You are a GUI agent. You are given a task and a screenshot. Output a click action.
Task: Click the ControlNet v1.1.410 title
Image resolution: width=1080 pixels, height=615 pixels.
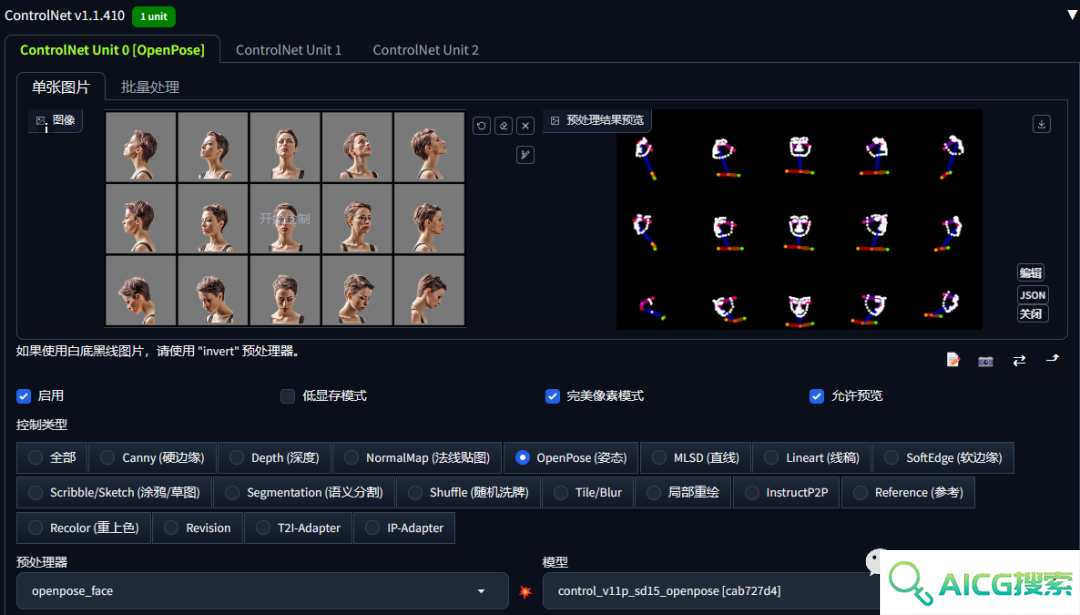65,15
